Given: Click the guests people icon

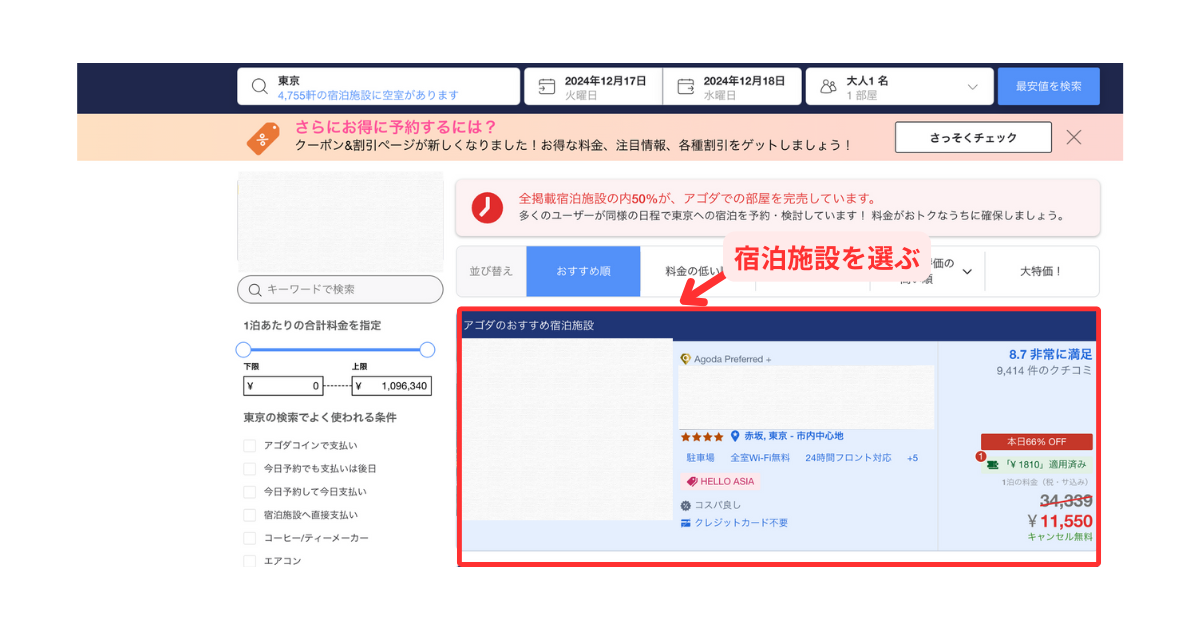Looking at the screenshot, I should pyautogui.click(x=828, y=87).
